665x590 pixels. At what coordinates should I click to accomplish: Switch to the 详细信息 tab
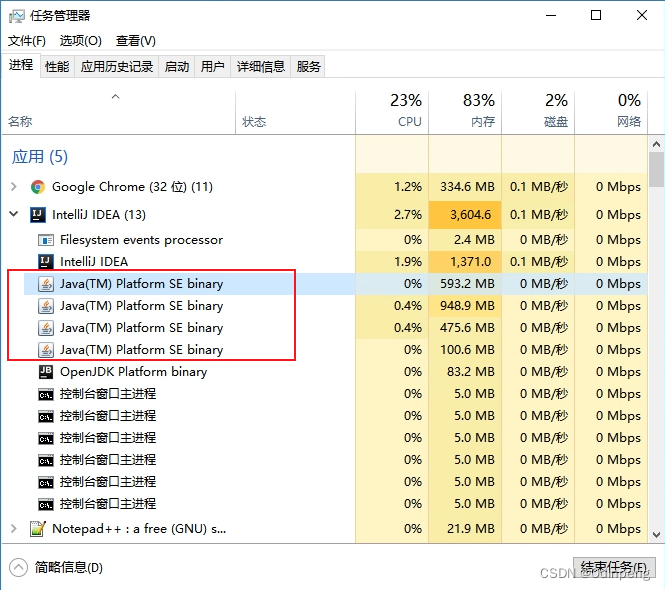click(261, 67)
